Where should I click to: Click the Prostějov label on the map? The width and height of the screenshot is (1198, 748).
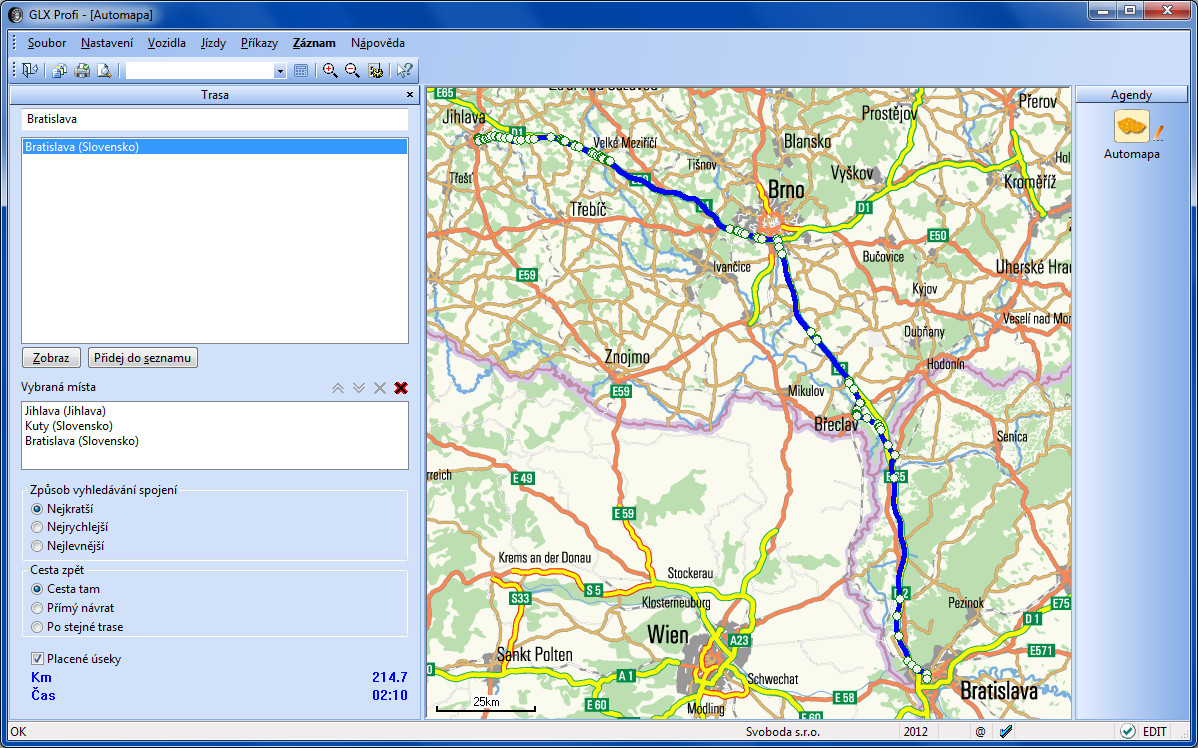(889, 114)
